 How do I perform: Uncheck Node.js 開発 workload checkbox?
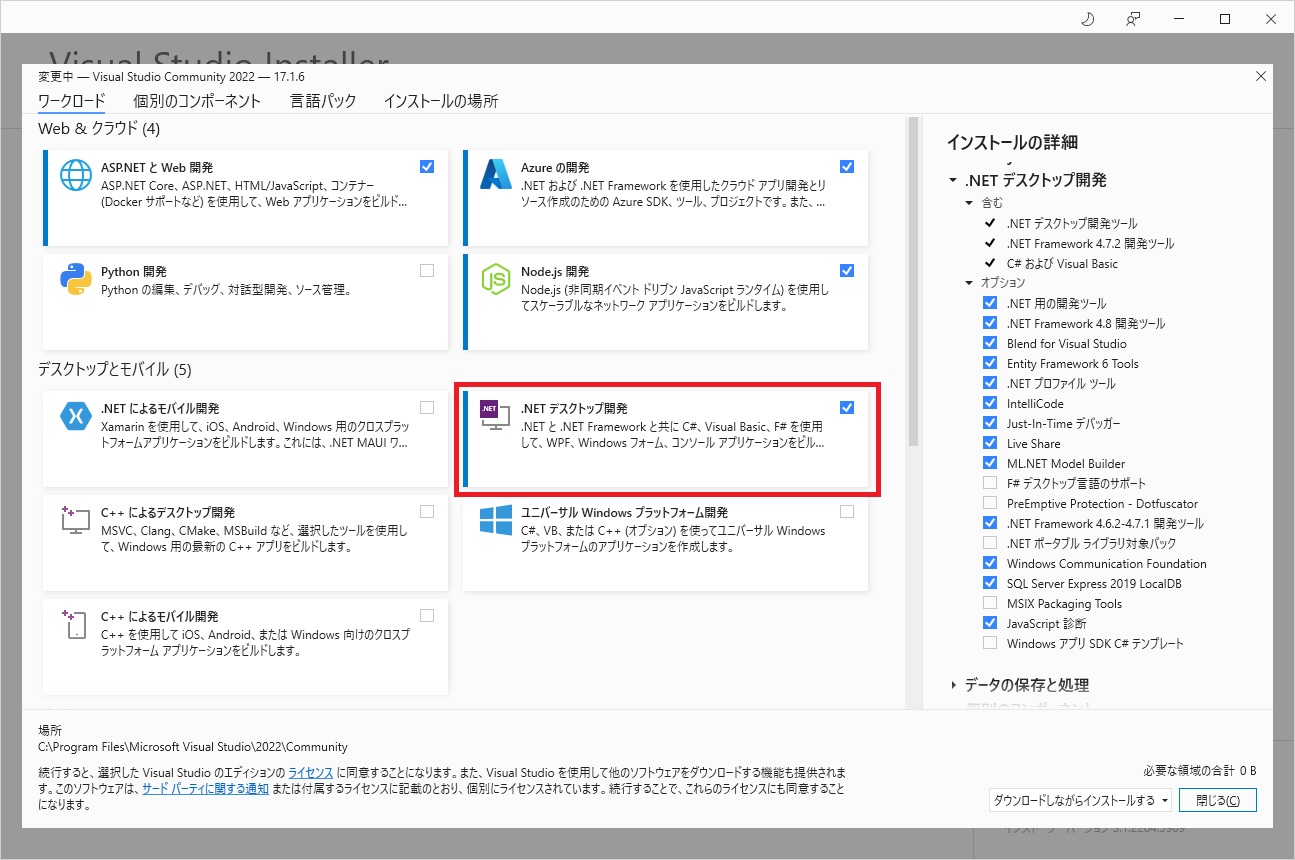[x=847, y=270]
